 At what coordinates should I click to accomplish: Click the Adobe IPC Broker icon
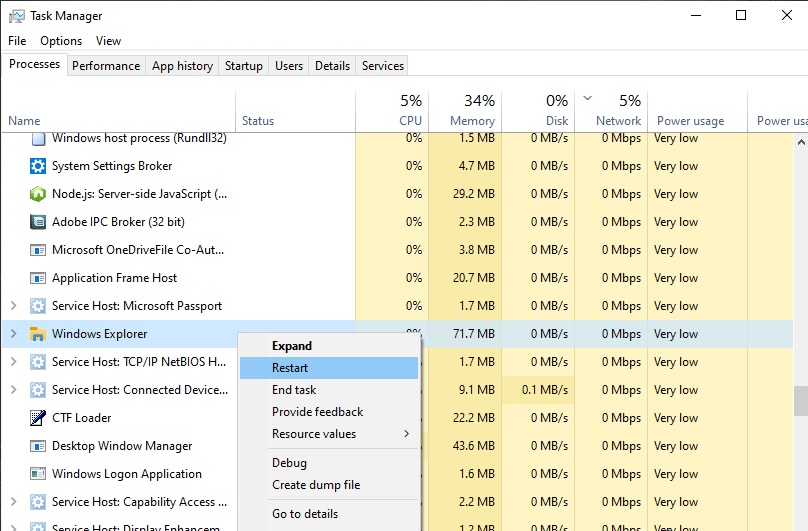click(38, 222)
